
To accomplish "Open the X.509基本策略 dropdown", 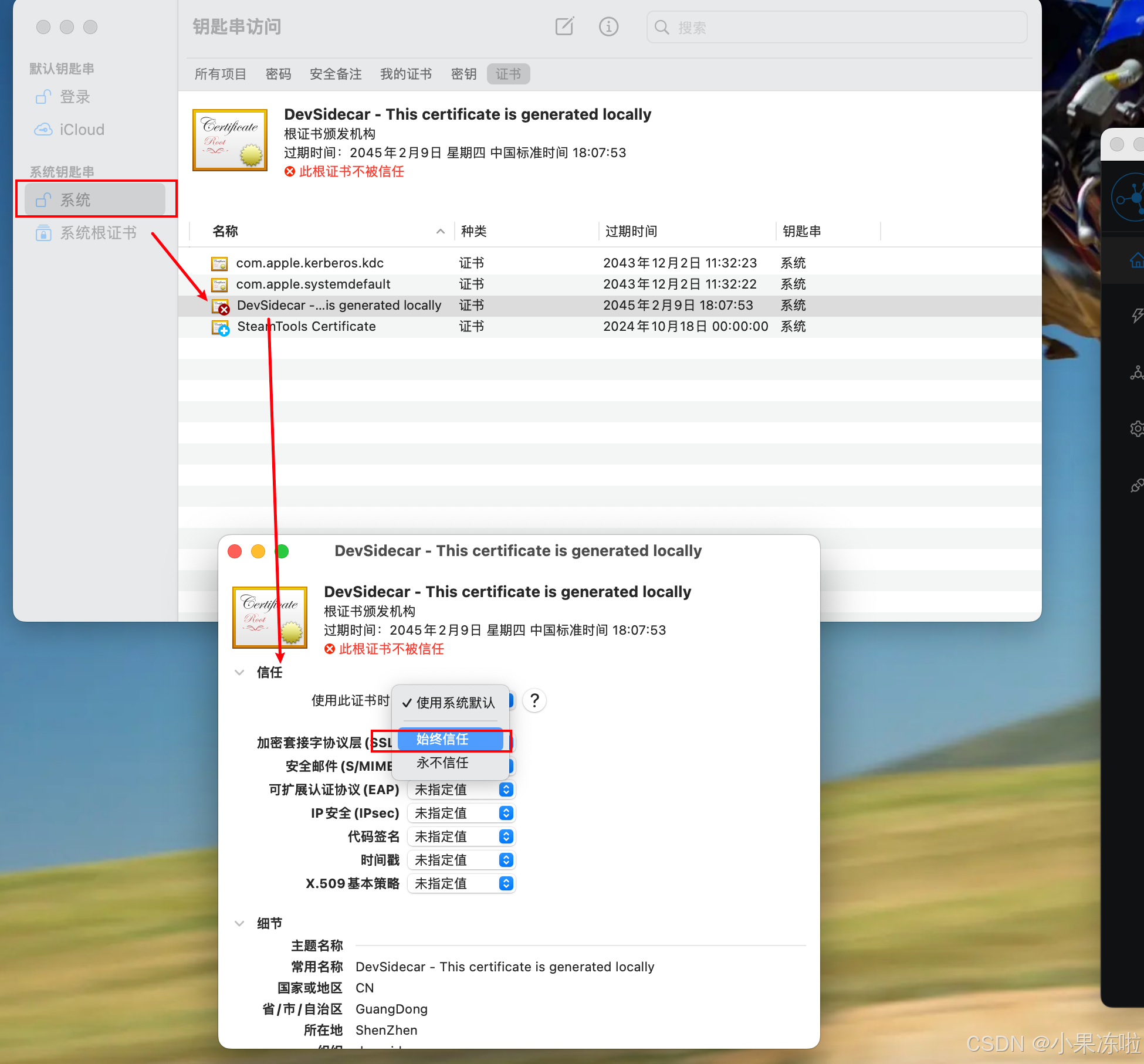I will 461,884.
